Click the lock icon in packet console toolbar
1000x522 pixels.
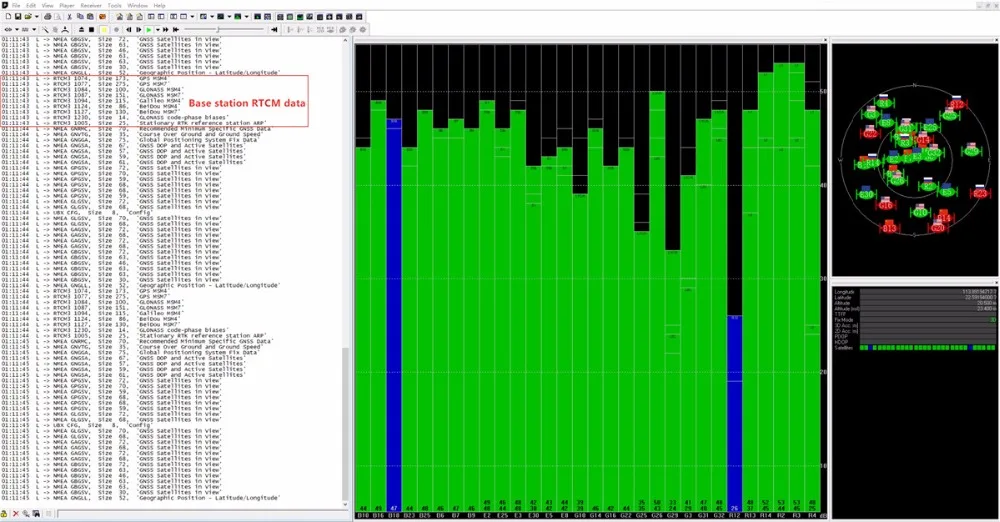(4, 514)
